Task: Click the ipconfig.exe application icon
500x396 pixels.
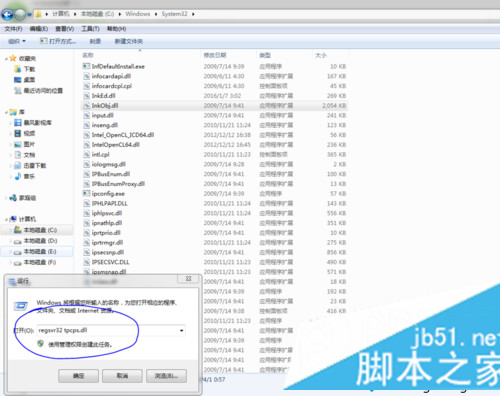Action: (x=86, y=194)
